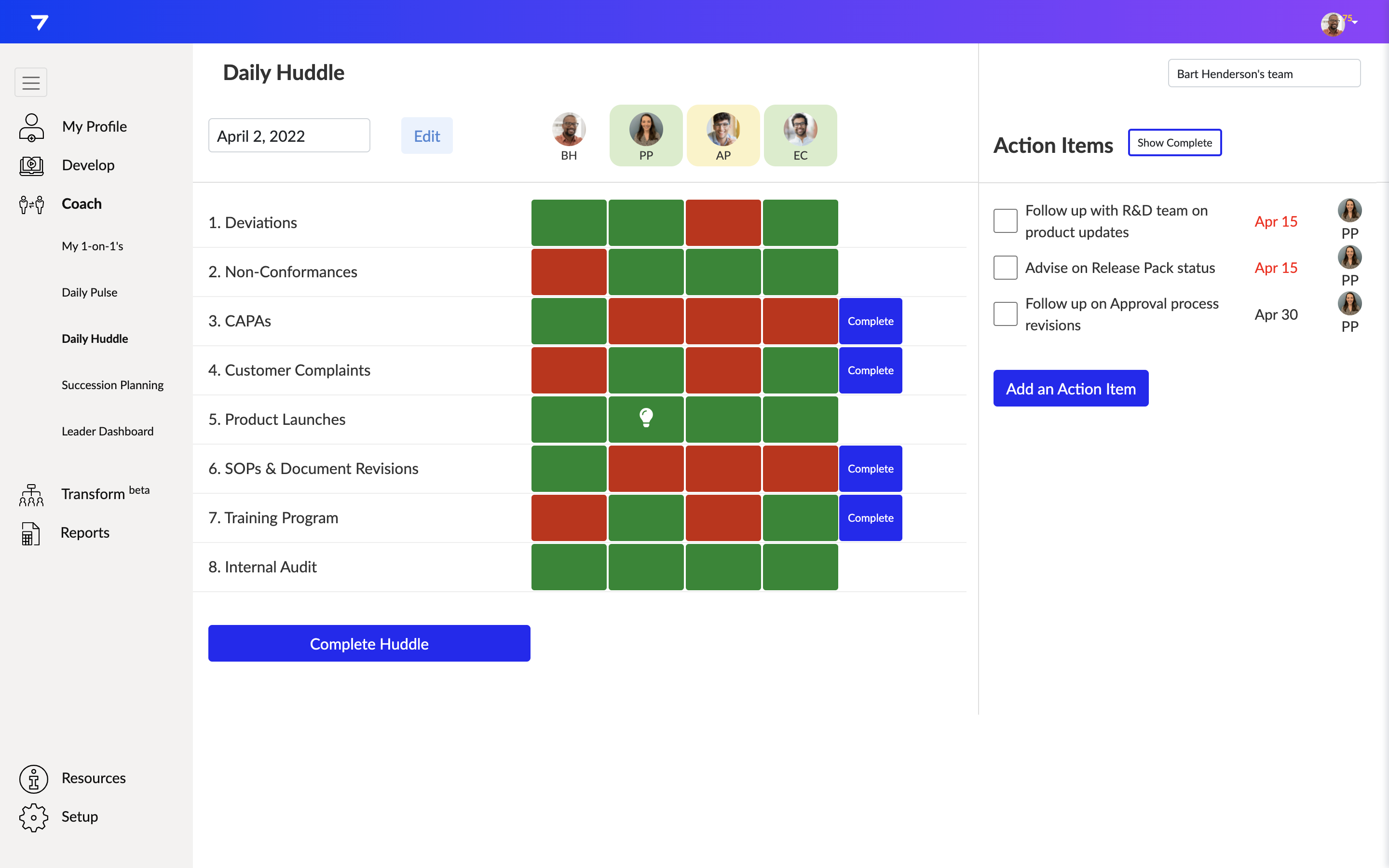1389x868 pixels.
Task: Open the April 2, 2022 date picker
Action: tap(289, 136)
